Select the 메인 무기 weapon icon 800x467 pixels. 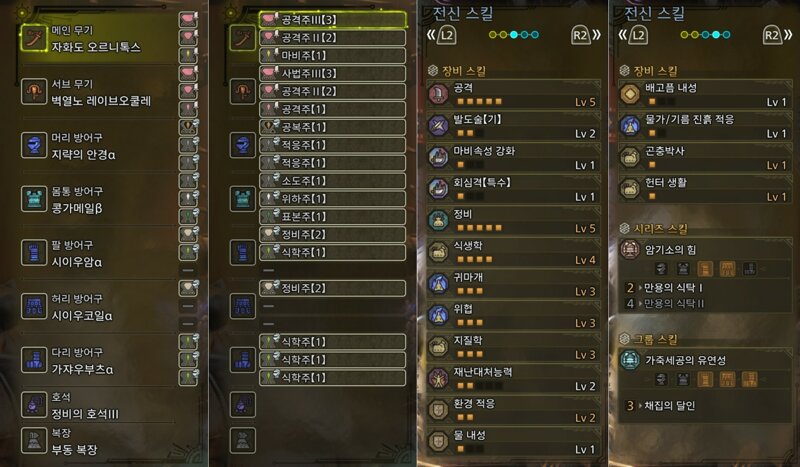[x=34, y=38]
